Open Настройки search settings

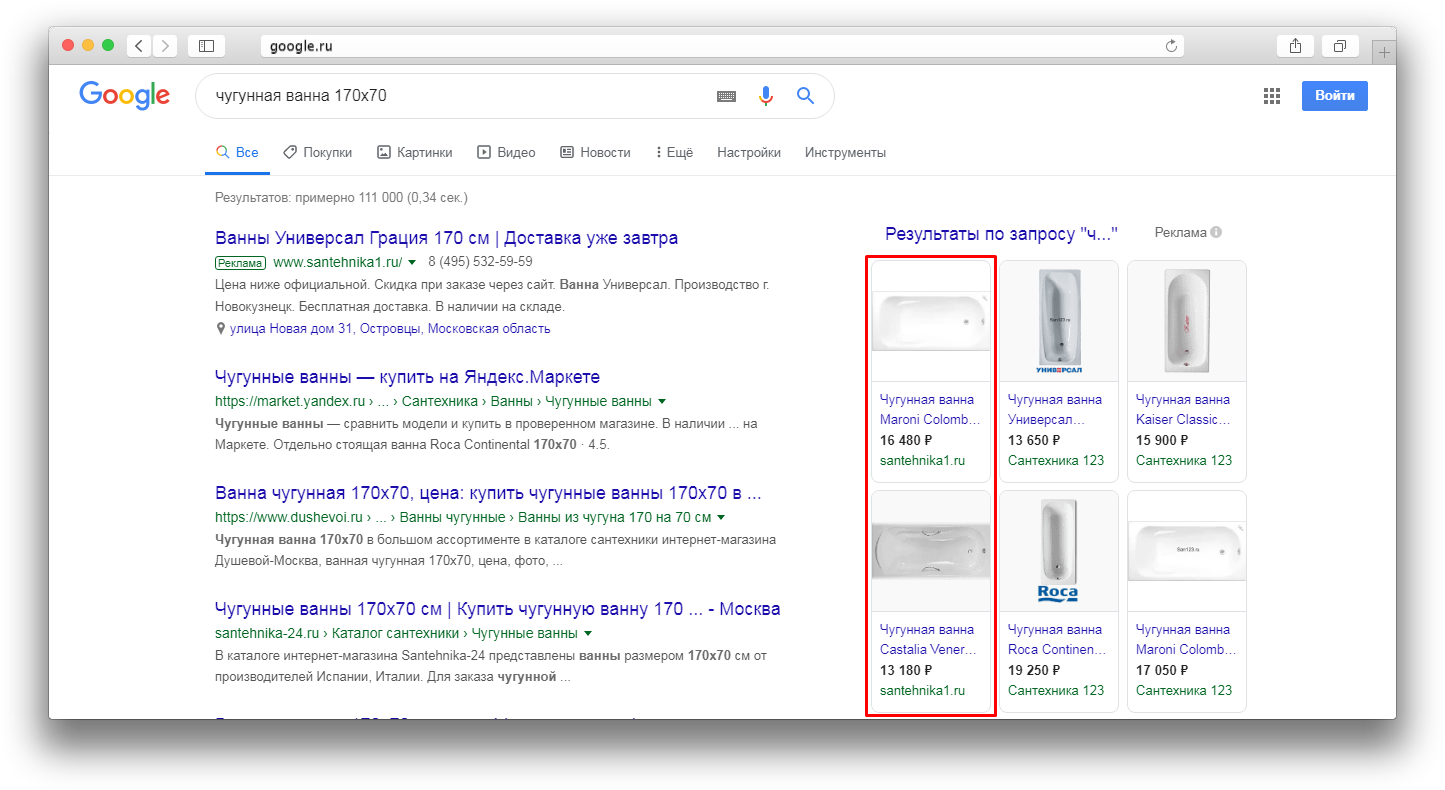click(749, 152)
